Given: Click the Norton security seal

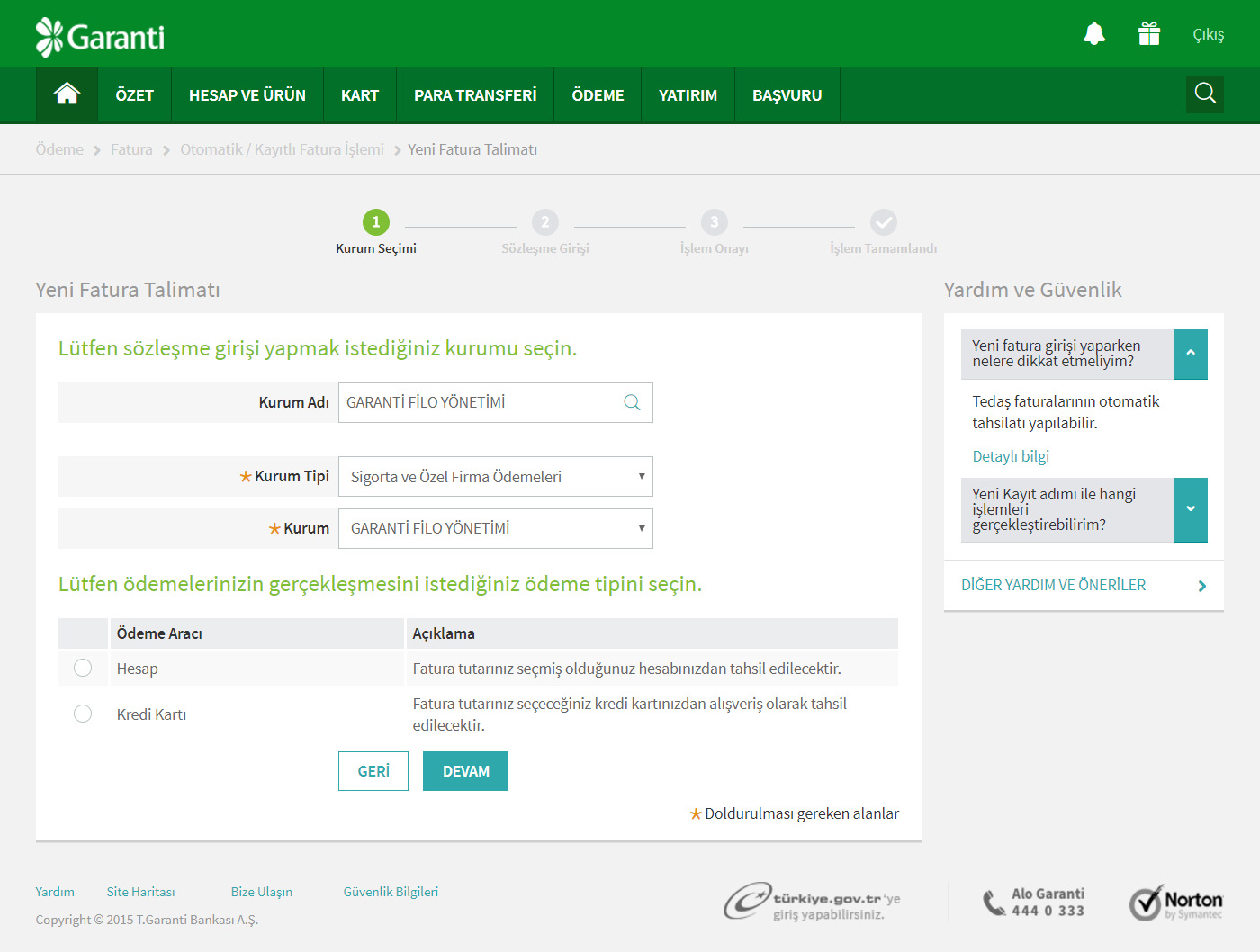Looking at the screenshot, I should click(1176, 903).
